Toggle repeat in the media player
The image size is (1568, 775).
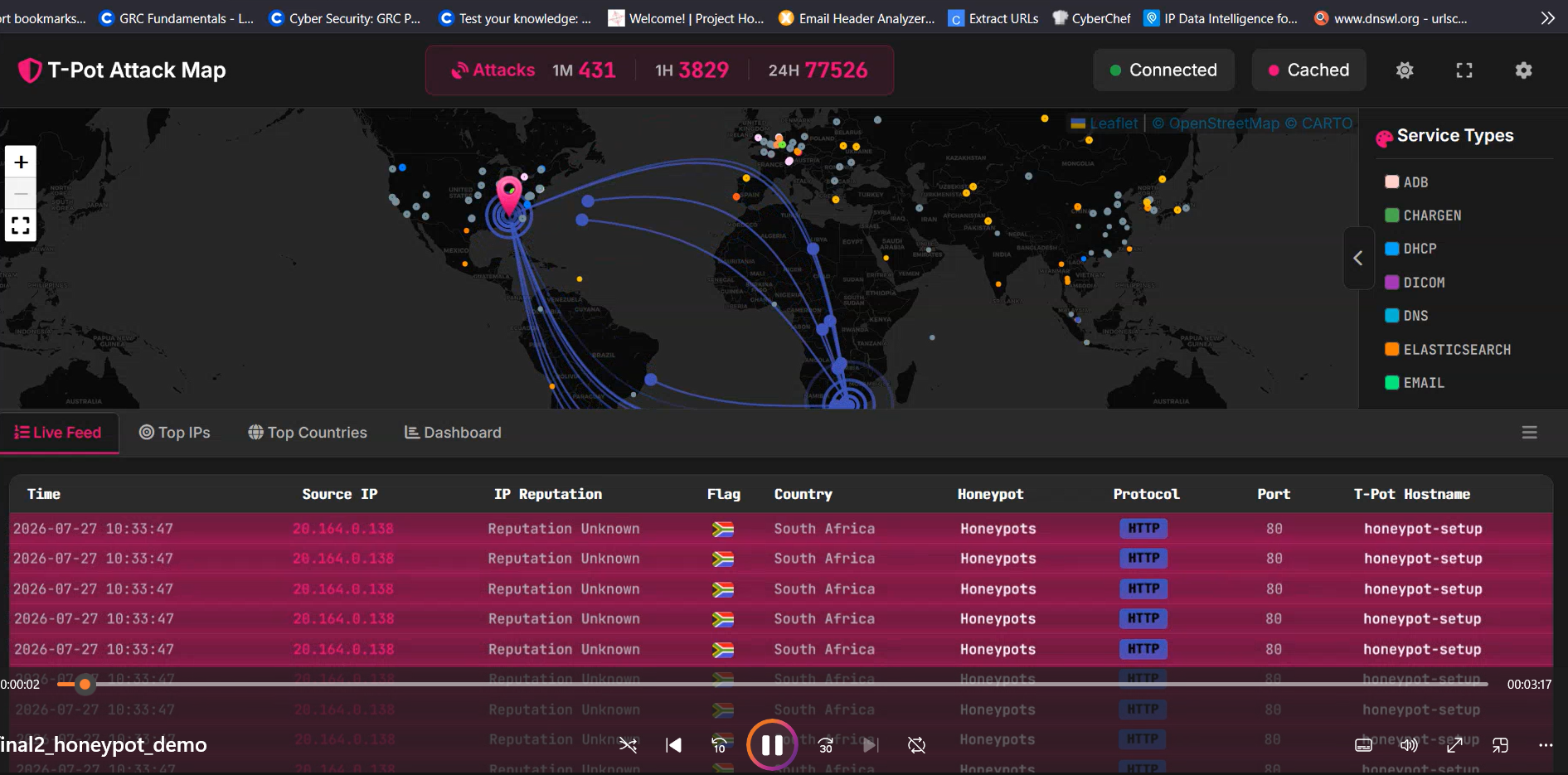pos(916,745)
